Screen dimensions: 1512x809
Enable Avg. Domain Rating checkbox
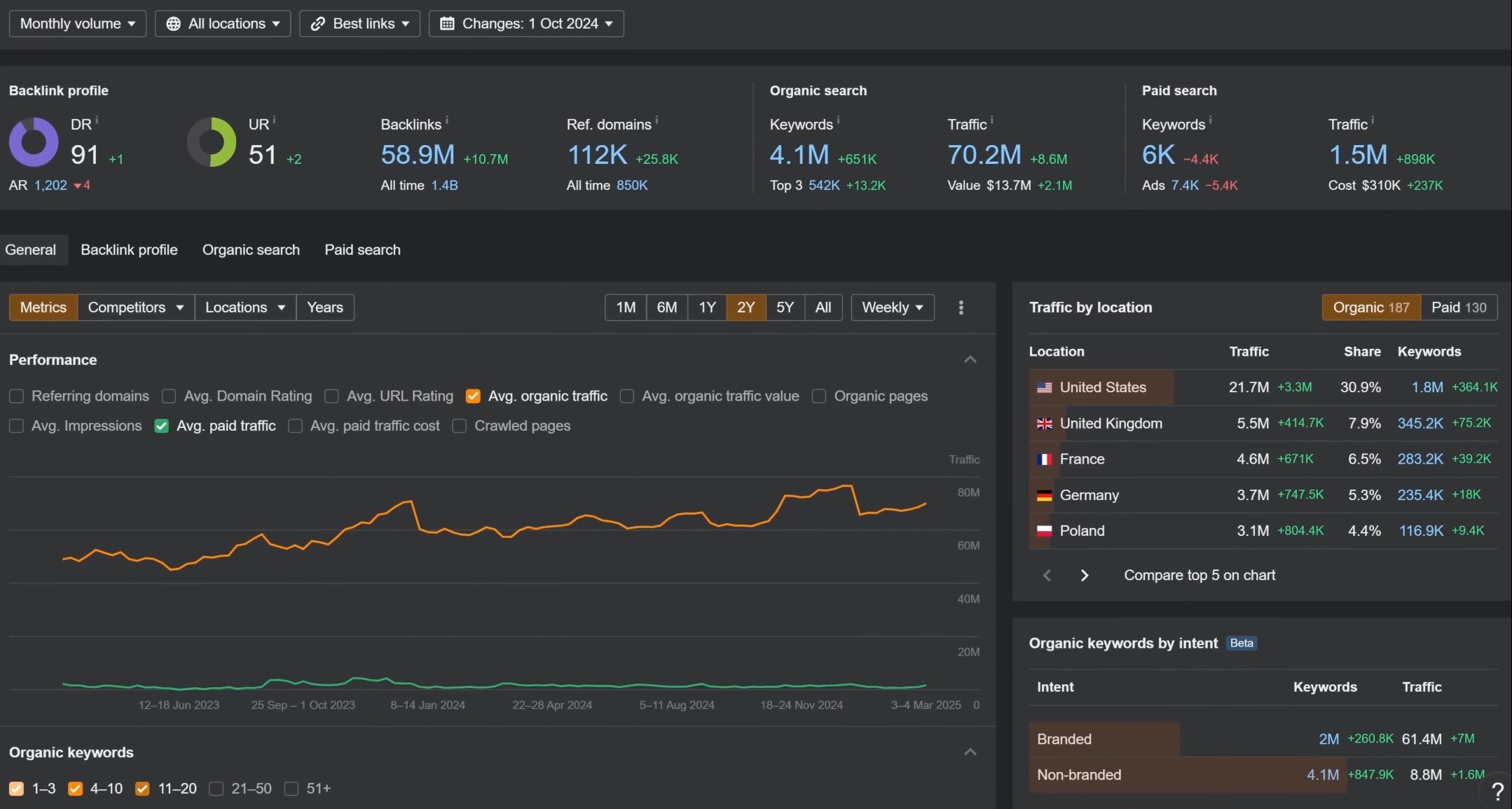[169, 396]
